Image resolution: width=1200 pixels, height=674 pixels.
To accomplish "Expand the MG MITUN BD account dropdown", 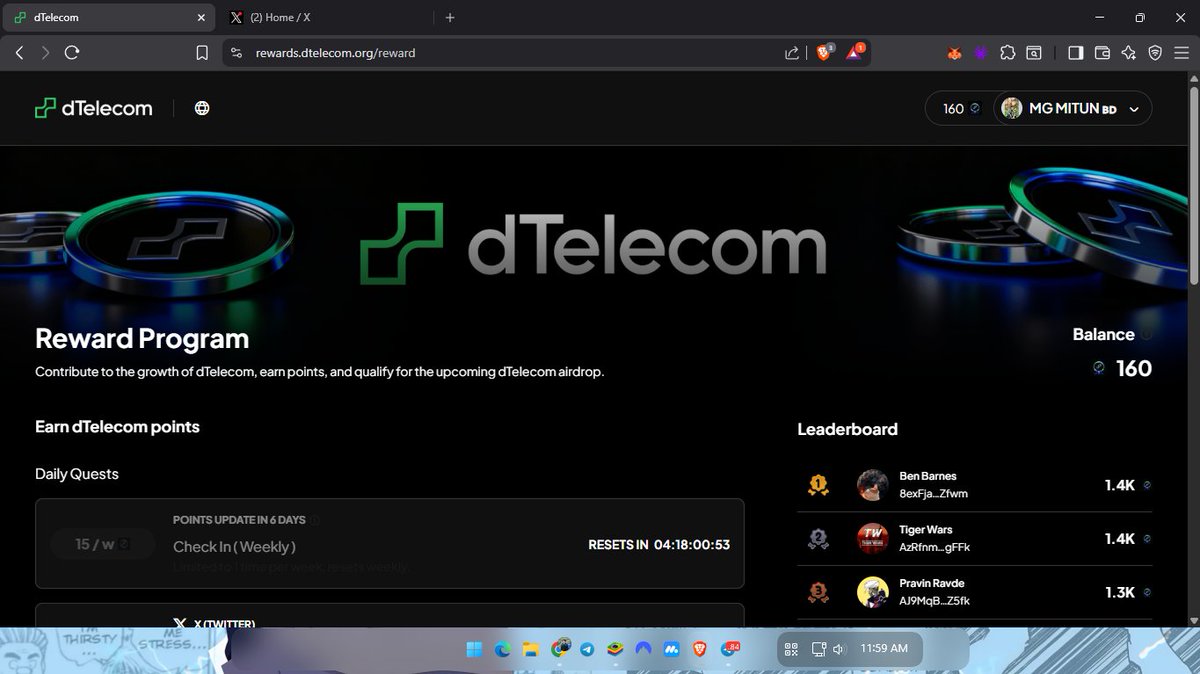I will point(1133,108).
